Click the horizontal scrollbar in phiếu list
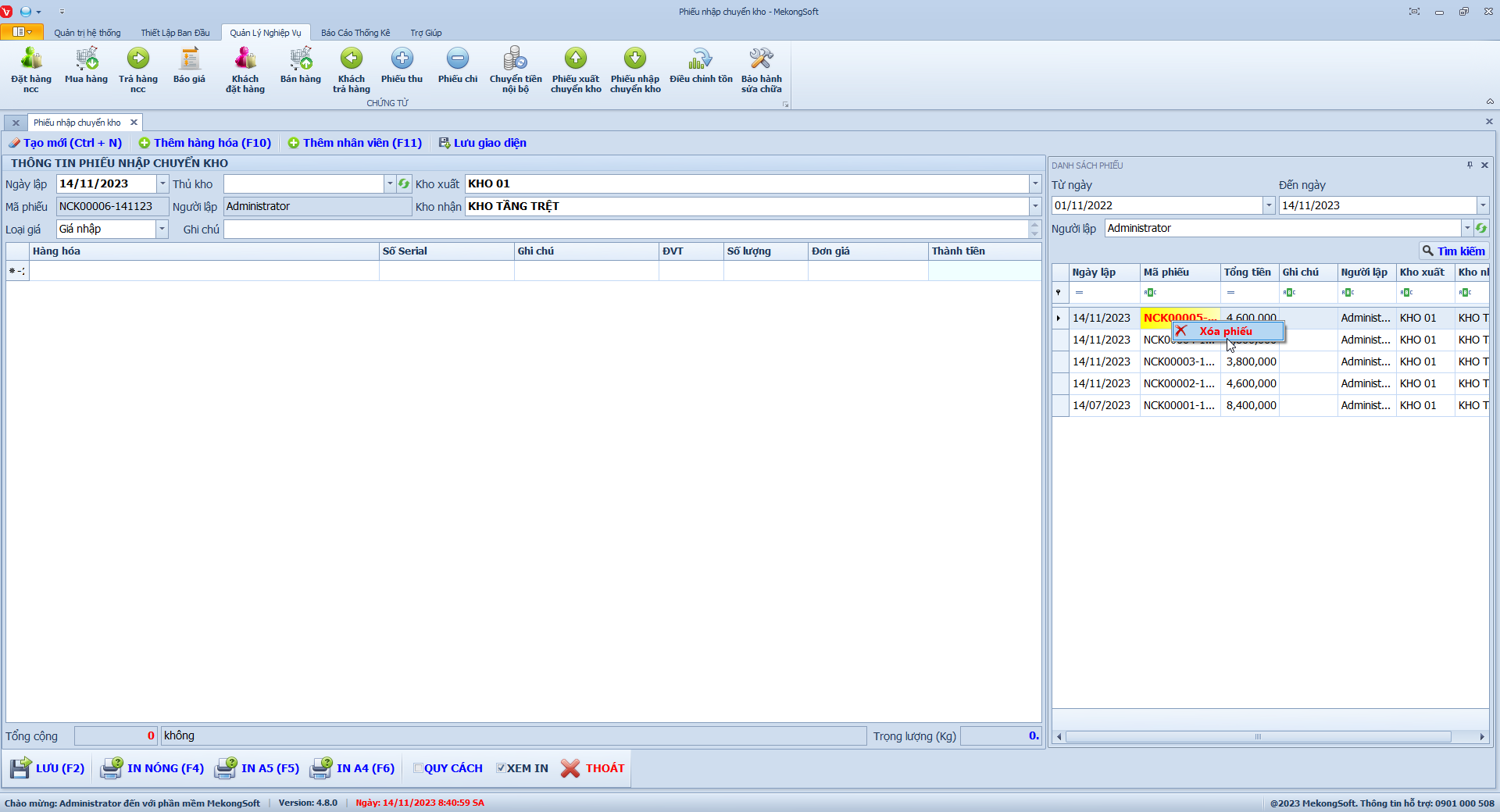The image size is (1500, 812). pos(1258,737)
